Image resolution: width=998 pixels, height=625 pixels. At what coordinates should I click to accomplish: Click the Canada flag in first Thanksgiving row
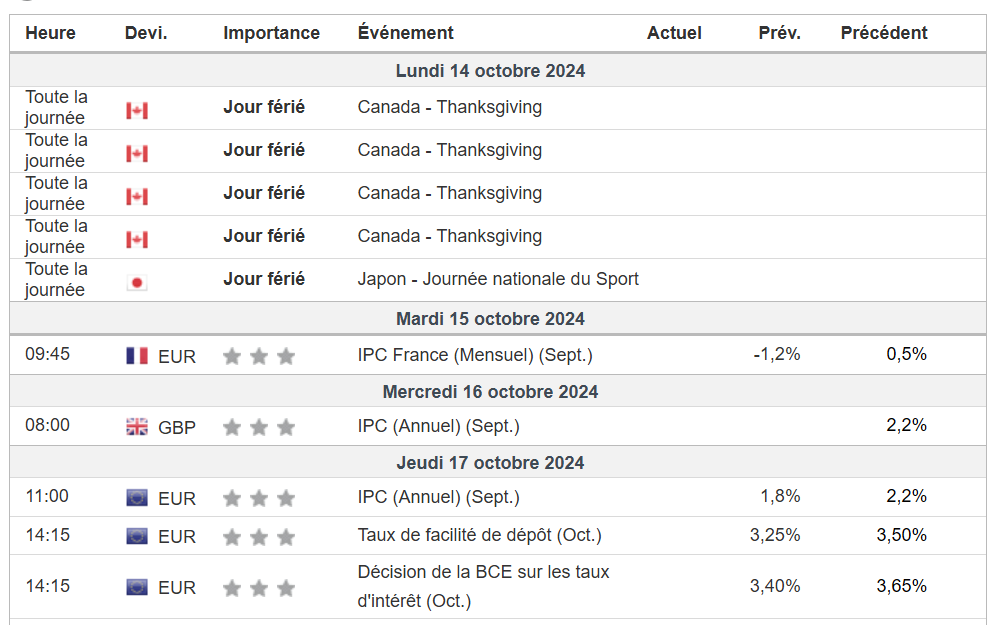[x=137, y=110]
